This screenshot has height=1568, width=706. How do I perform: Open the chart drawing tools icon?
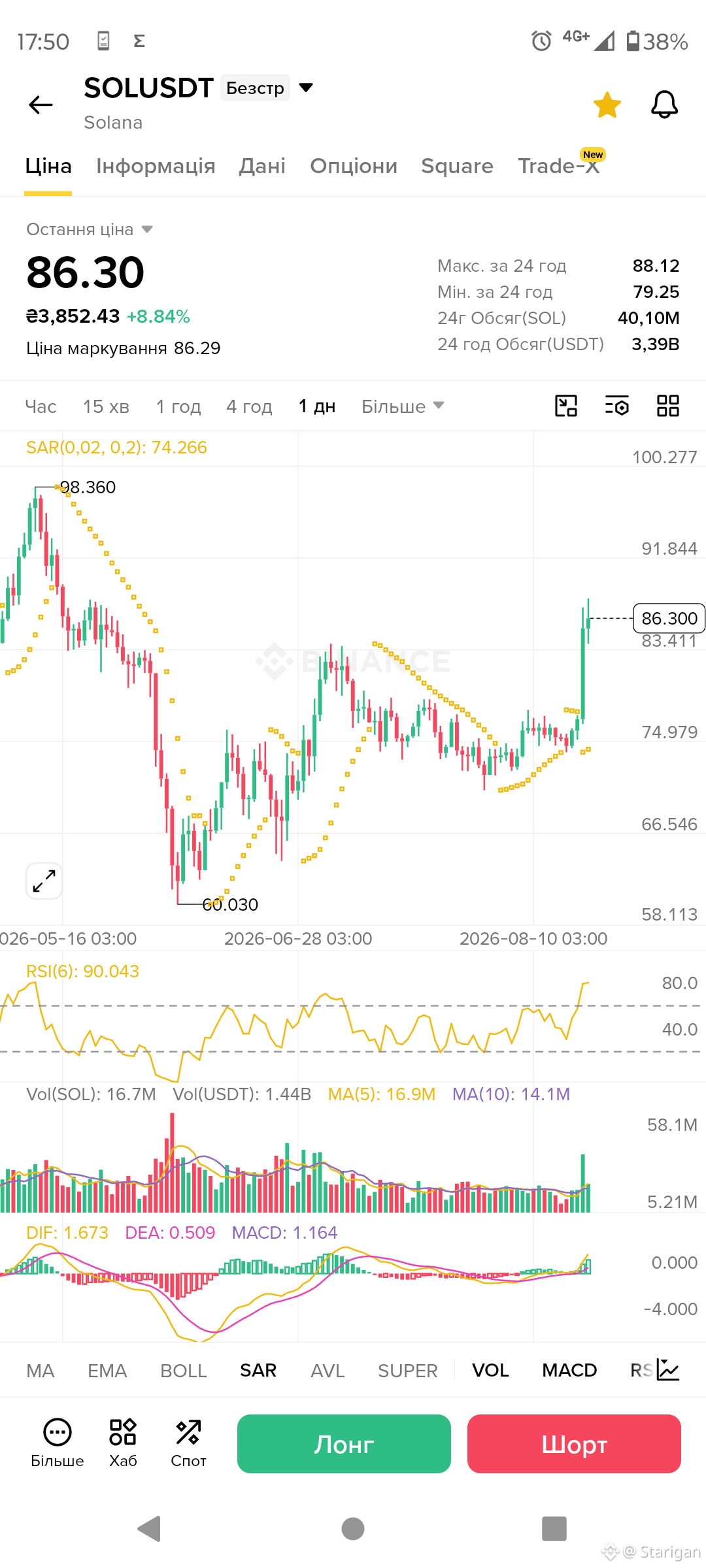[566, 406]
